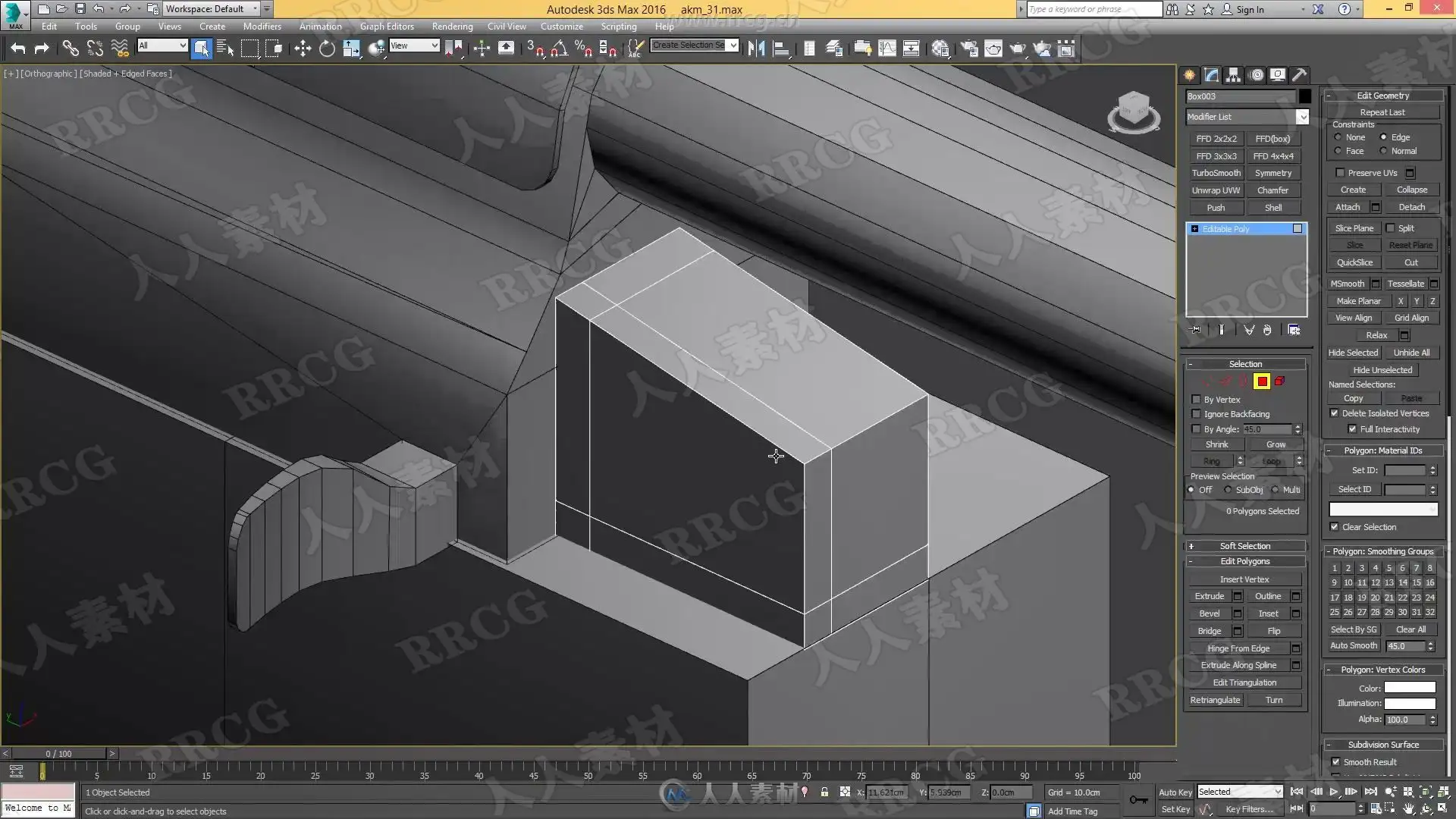
Task: Click the TurboSmooth modifier button
Action: point(1216,173)
